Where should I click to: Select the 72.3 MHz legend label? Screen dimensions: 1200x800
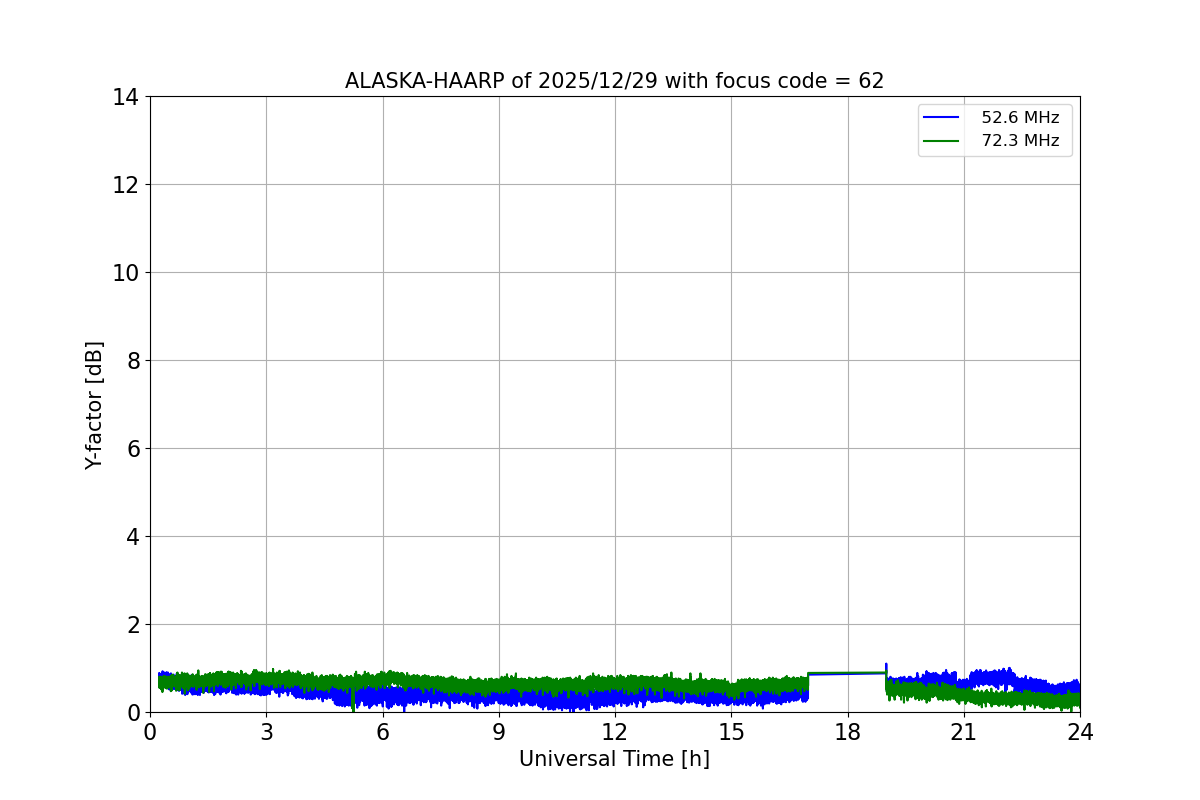coord(1020,141)
